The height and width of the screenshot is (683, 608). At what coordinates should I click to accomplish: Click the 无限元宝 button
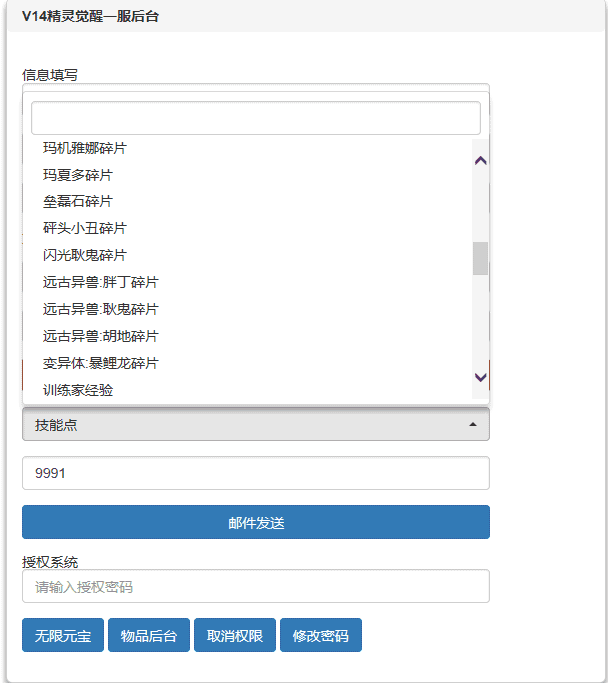[x=63, y=636]
